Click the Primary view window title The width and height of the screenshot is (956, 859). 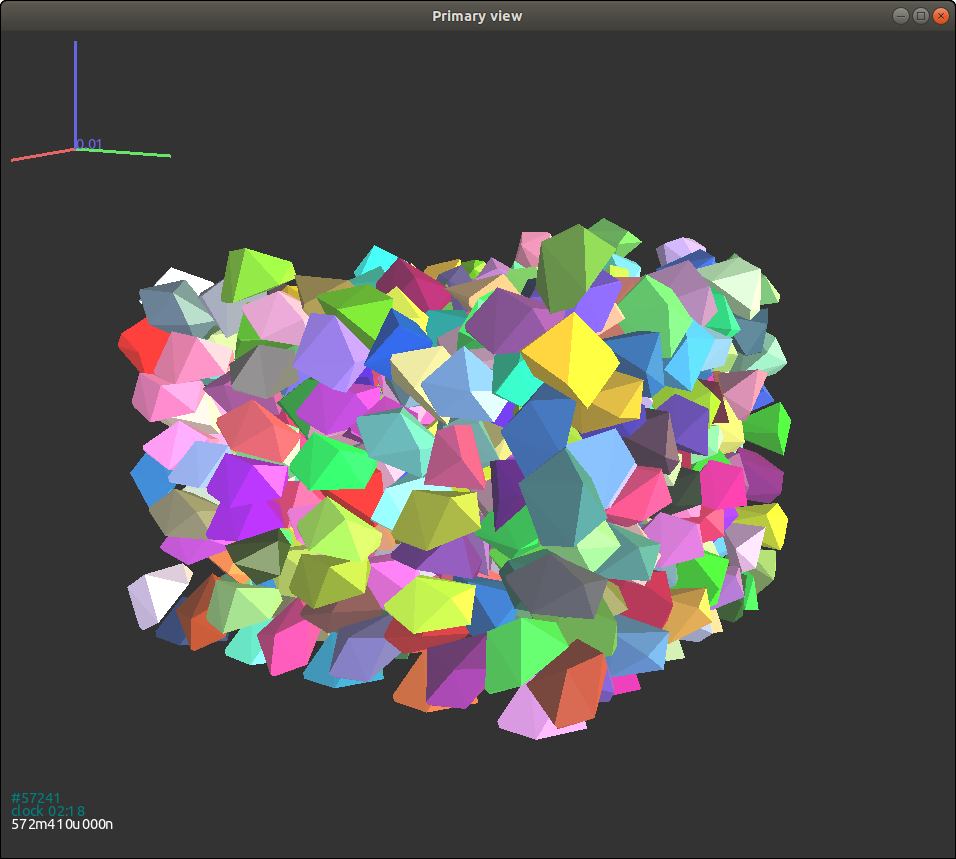[x=477, y=16]
